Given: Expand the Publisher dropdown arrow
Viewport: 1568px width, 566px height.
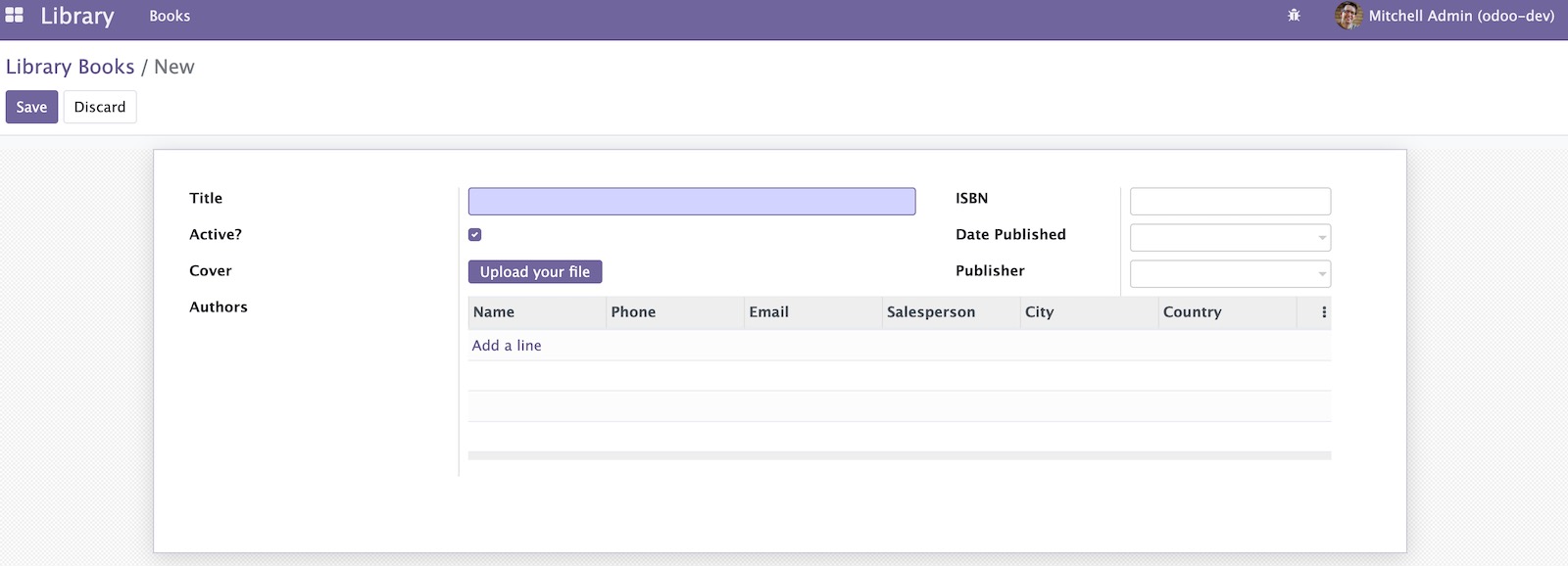Looking at the screenshot, I should click(x=1322, y=274).
